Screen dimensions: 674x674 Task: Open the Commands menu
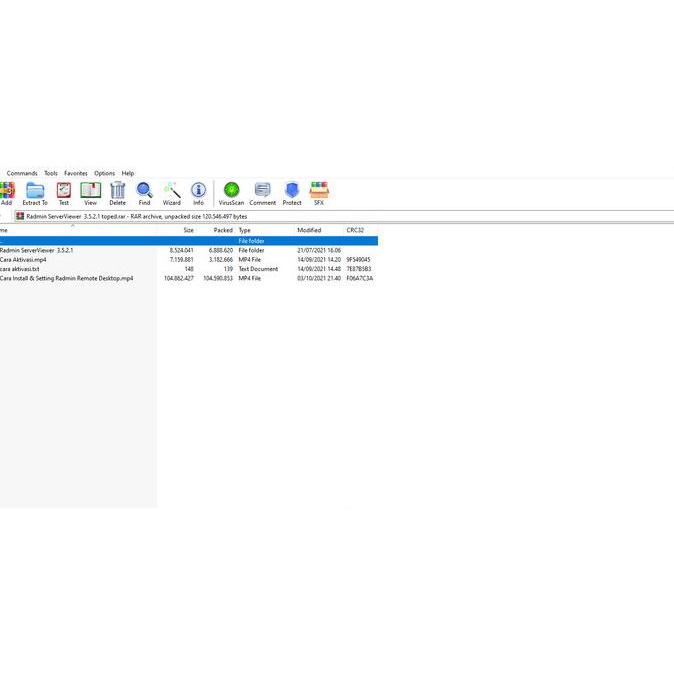click(22, 173)
